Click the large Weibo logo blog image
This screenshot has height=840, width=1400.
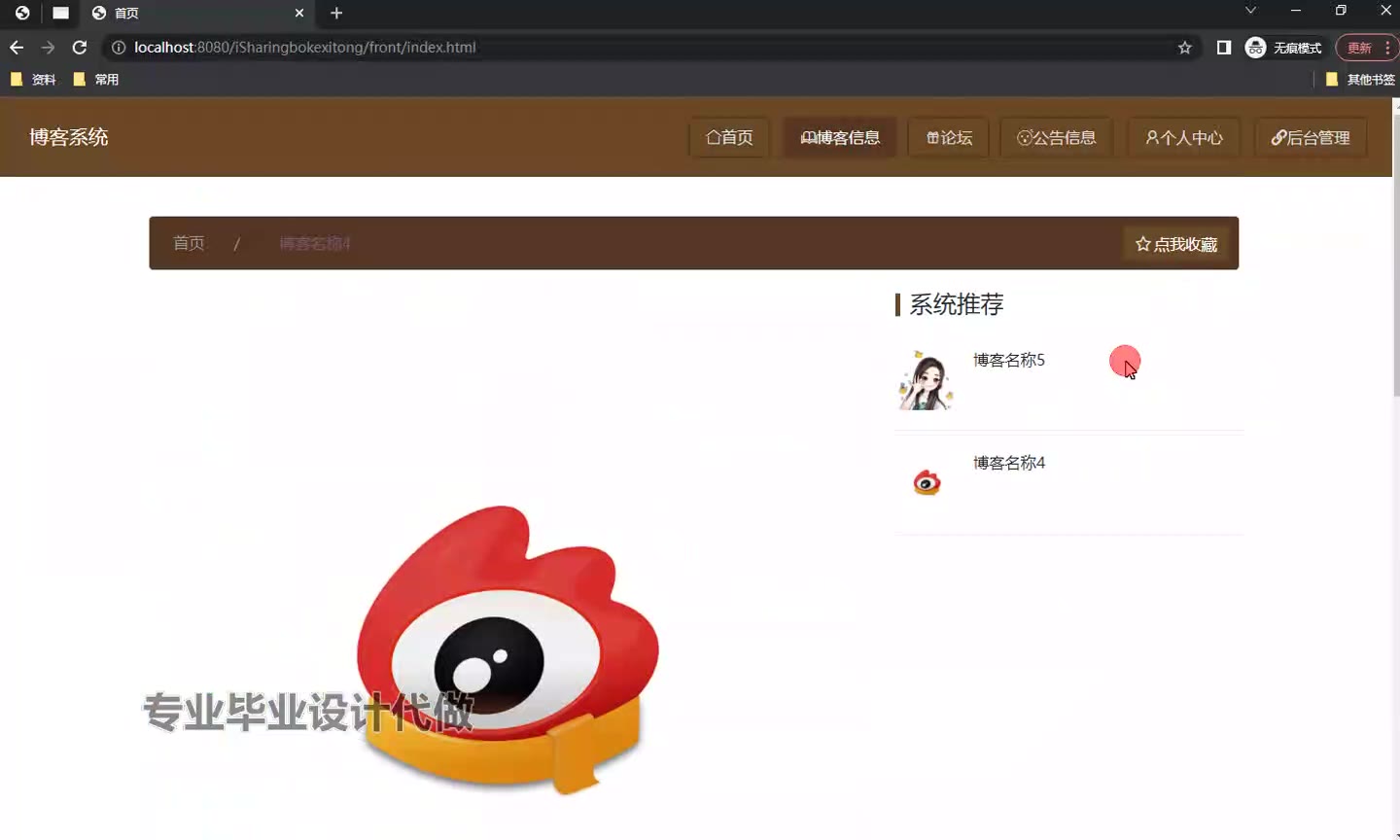point(507,649)
